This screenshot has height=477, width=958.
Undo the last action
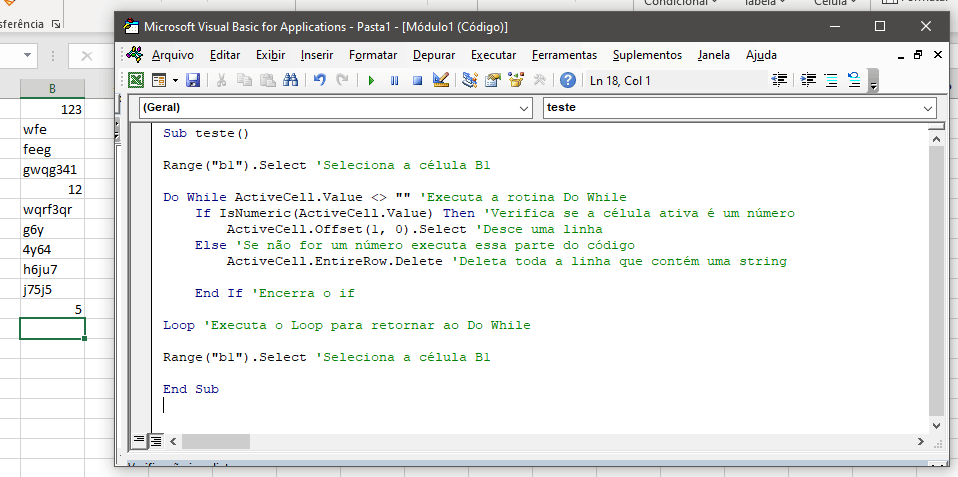click(319, 80)
